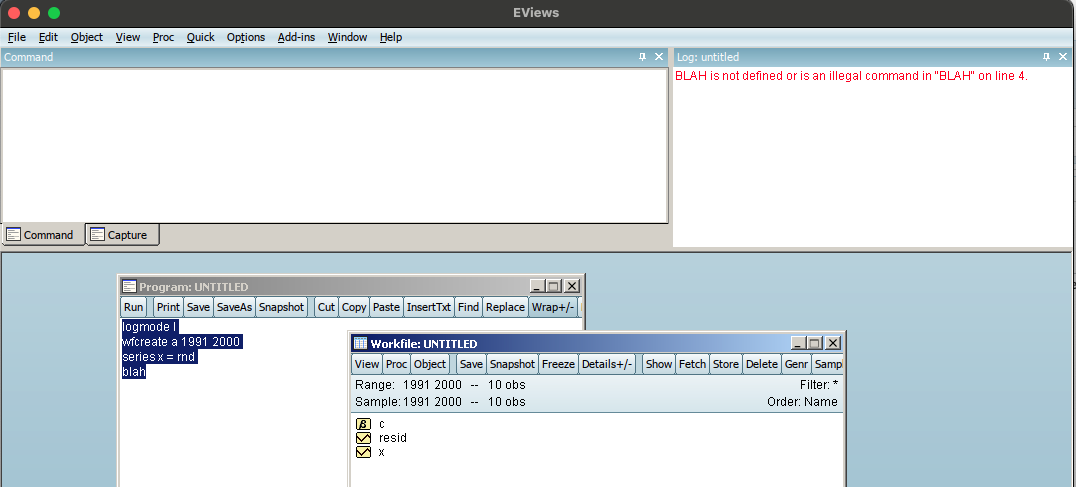Screen dimensions: 1076x487
Task: Select the coefficient vector c icon
Action: (363, 424)
